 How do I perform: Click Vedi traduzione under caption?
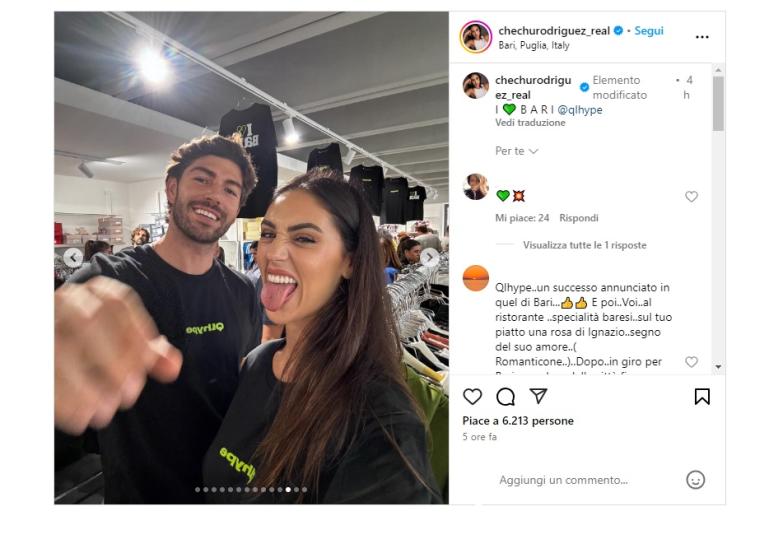click(x=530, y=123)
